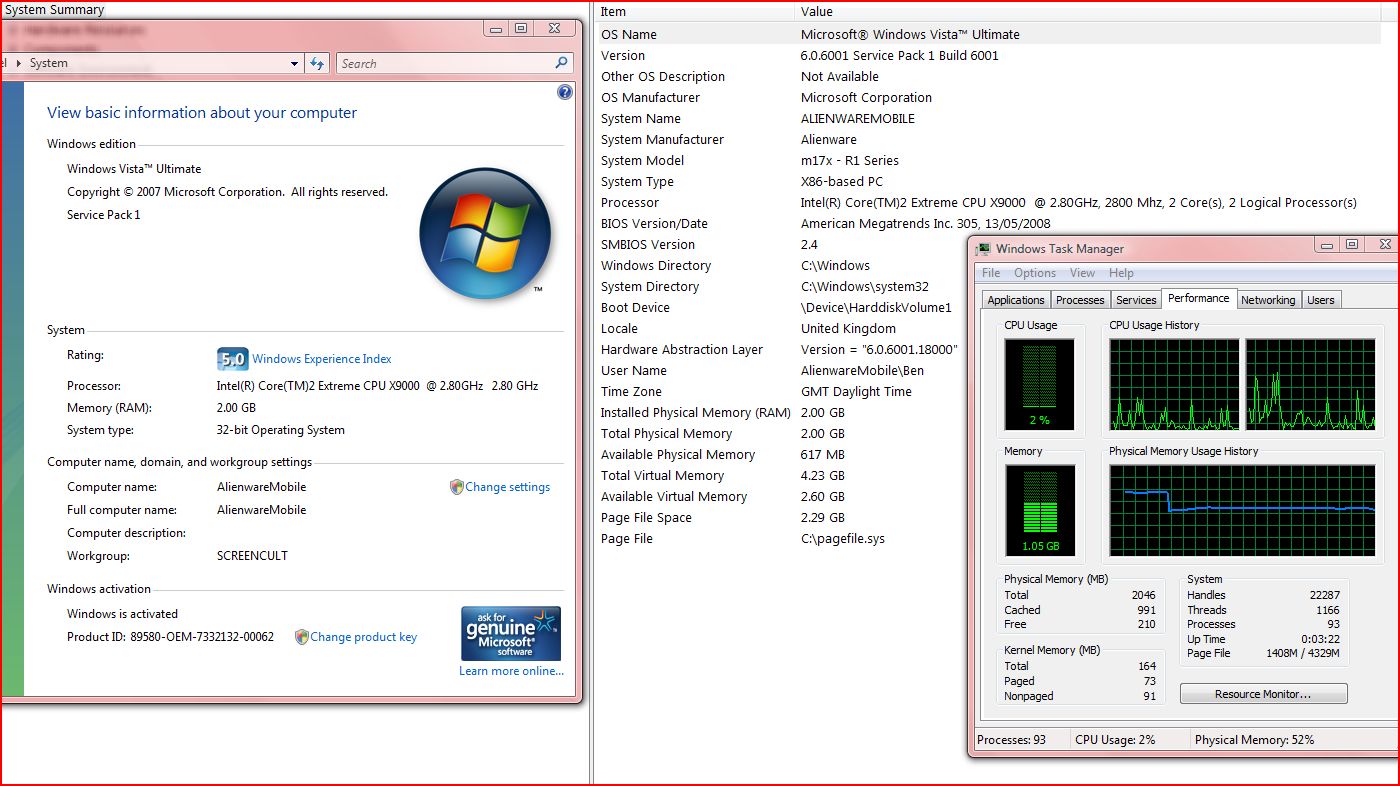Select the Time Zone row
1400x786 pixels.
[x=782, y=391]
